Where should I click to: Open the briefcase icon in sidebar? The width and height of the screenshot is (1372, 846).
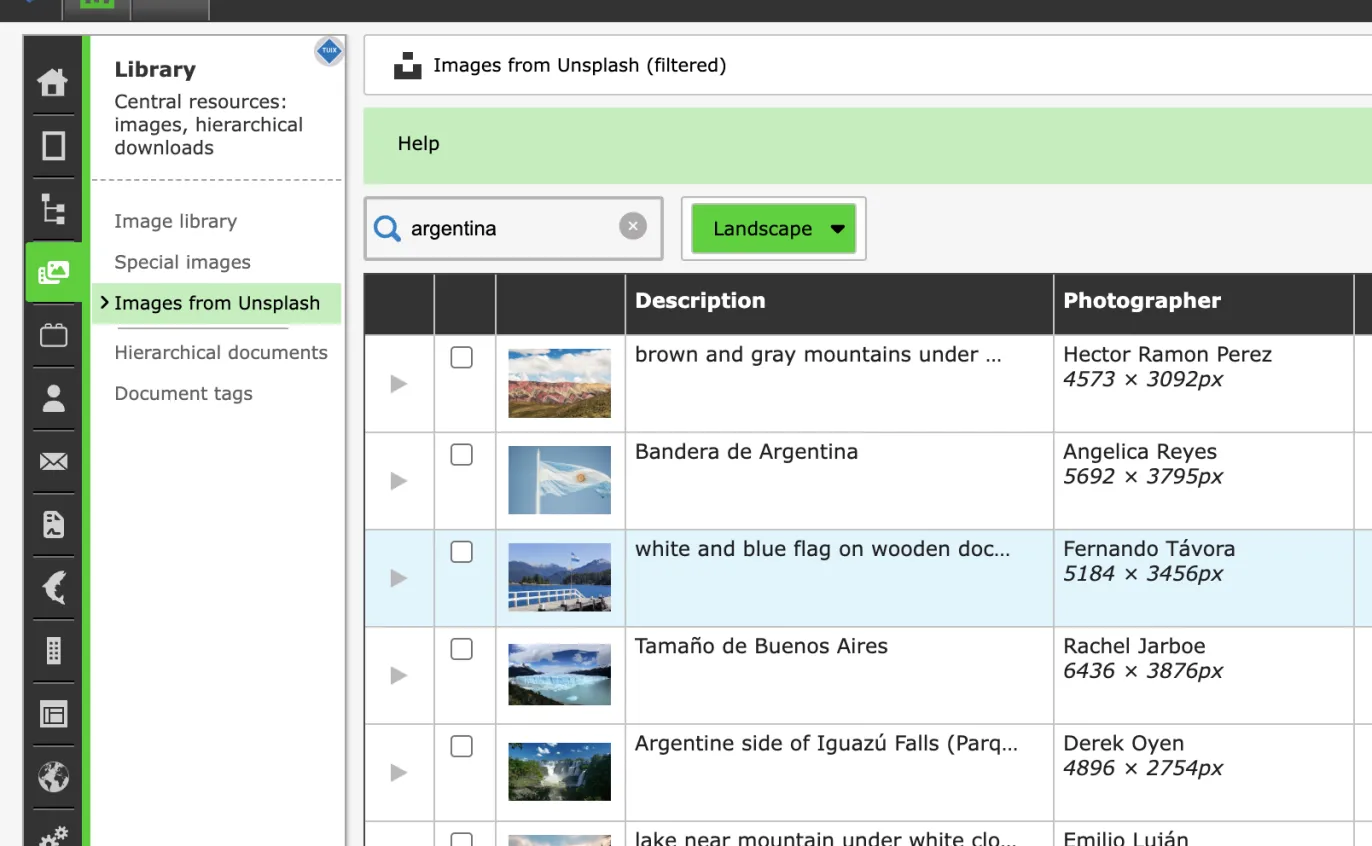(53, 335)
